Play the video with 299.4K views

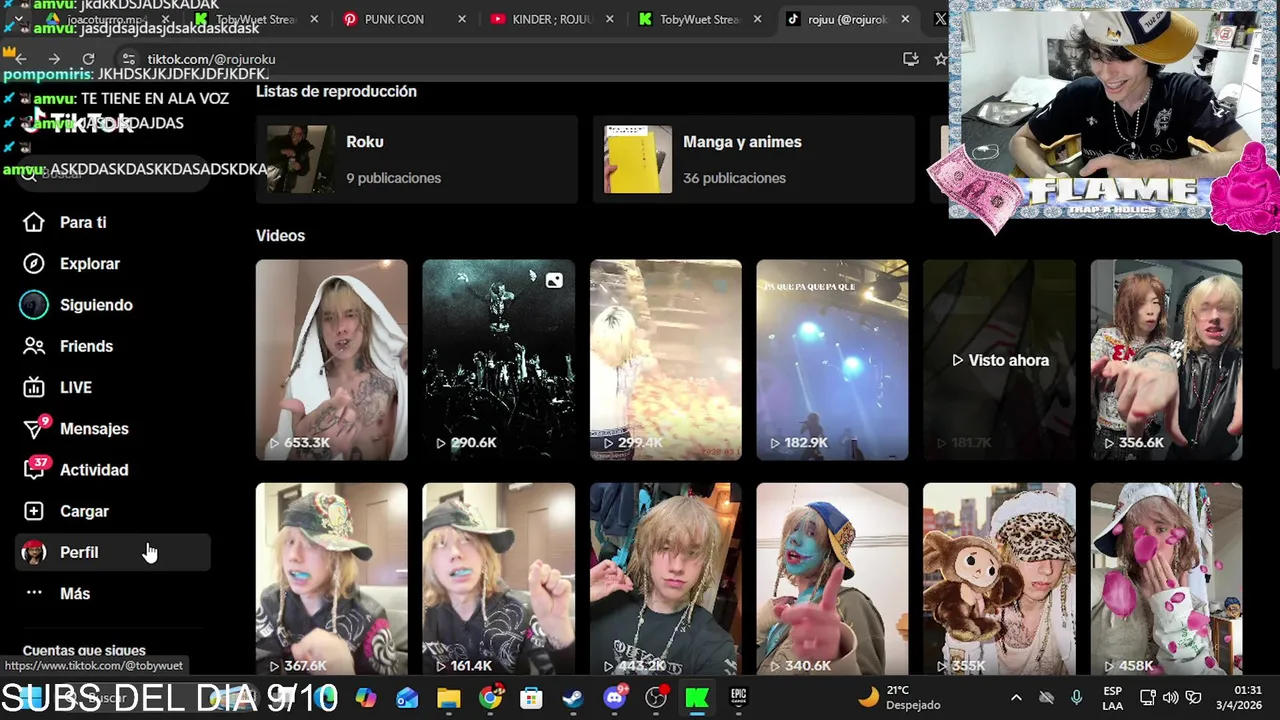(666, 360)
